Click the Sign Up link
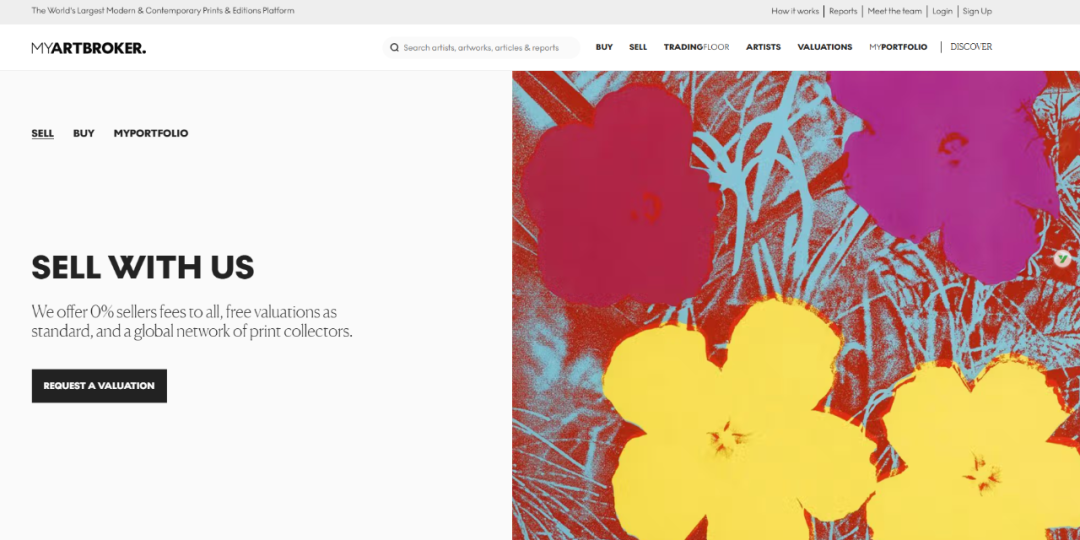The height and width of the screenshot is (540, 1080). click(977, 11)
